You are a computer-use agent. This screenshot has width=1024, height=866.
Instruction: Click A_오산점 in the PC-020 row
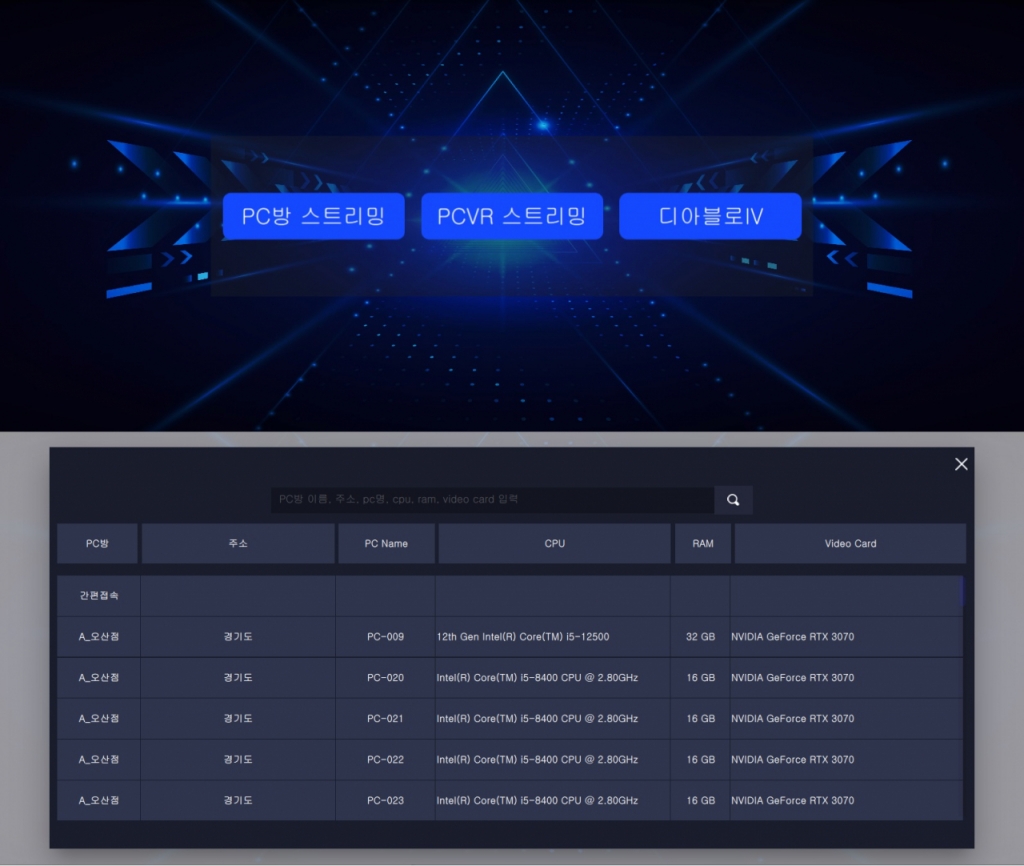(x=99, y=678)
